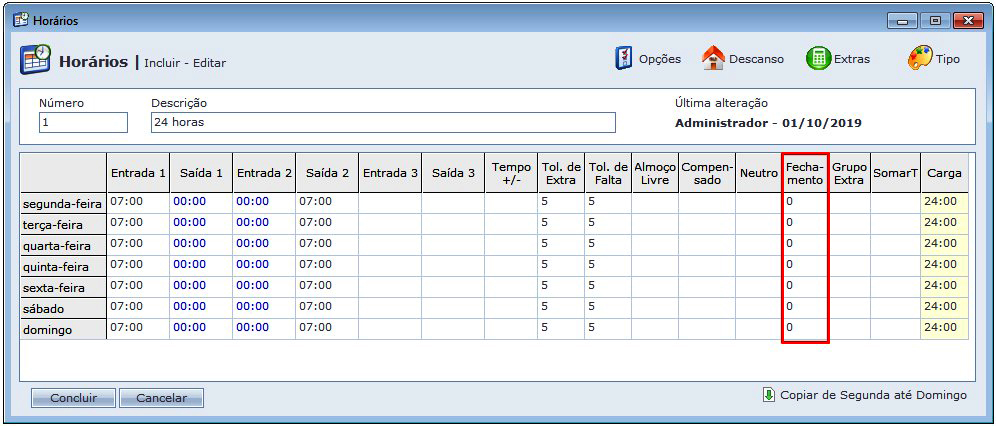Viewport: 996px width, 426px height.
Task: Select the domingo row header
Action: point(63,329)
